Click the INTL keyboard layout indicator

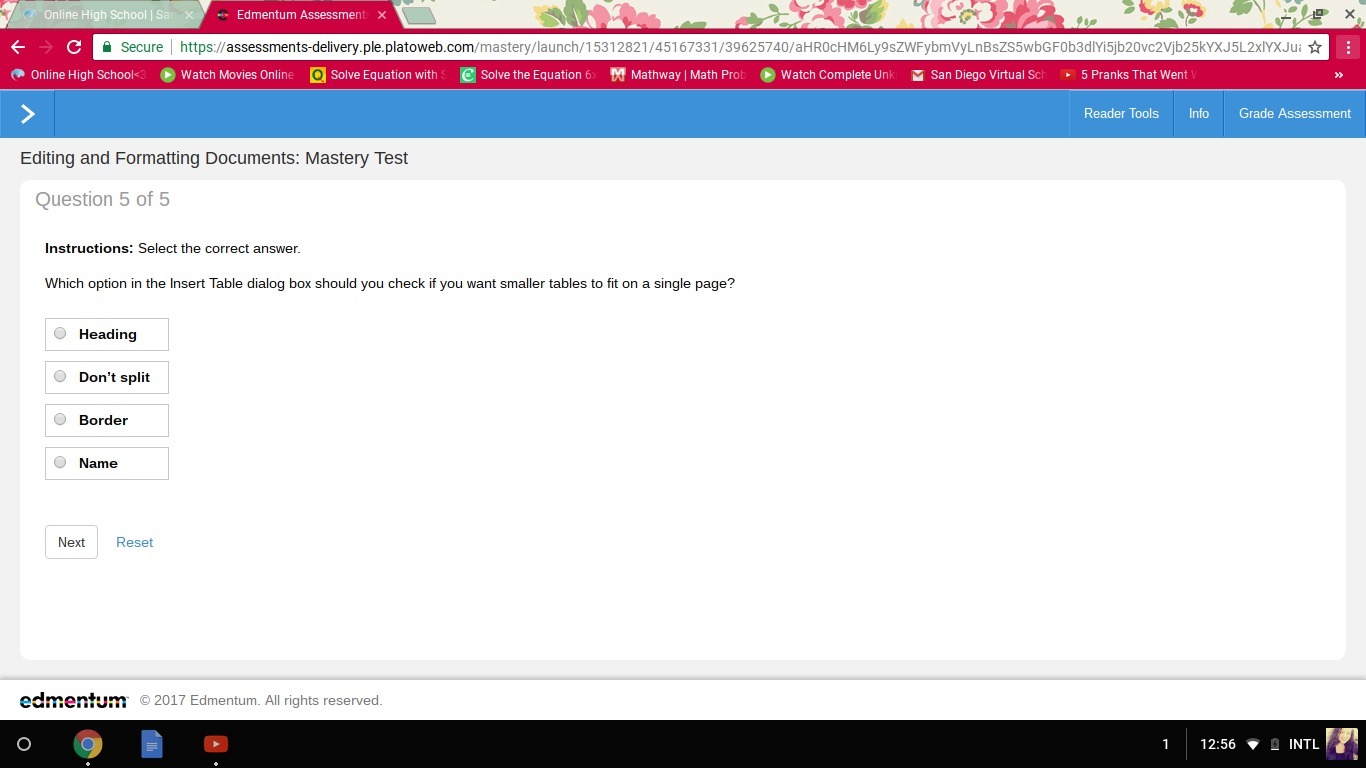click(x=1304, y=744)
